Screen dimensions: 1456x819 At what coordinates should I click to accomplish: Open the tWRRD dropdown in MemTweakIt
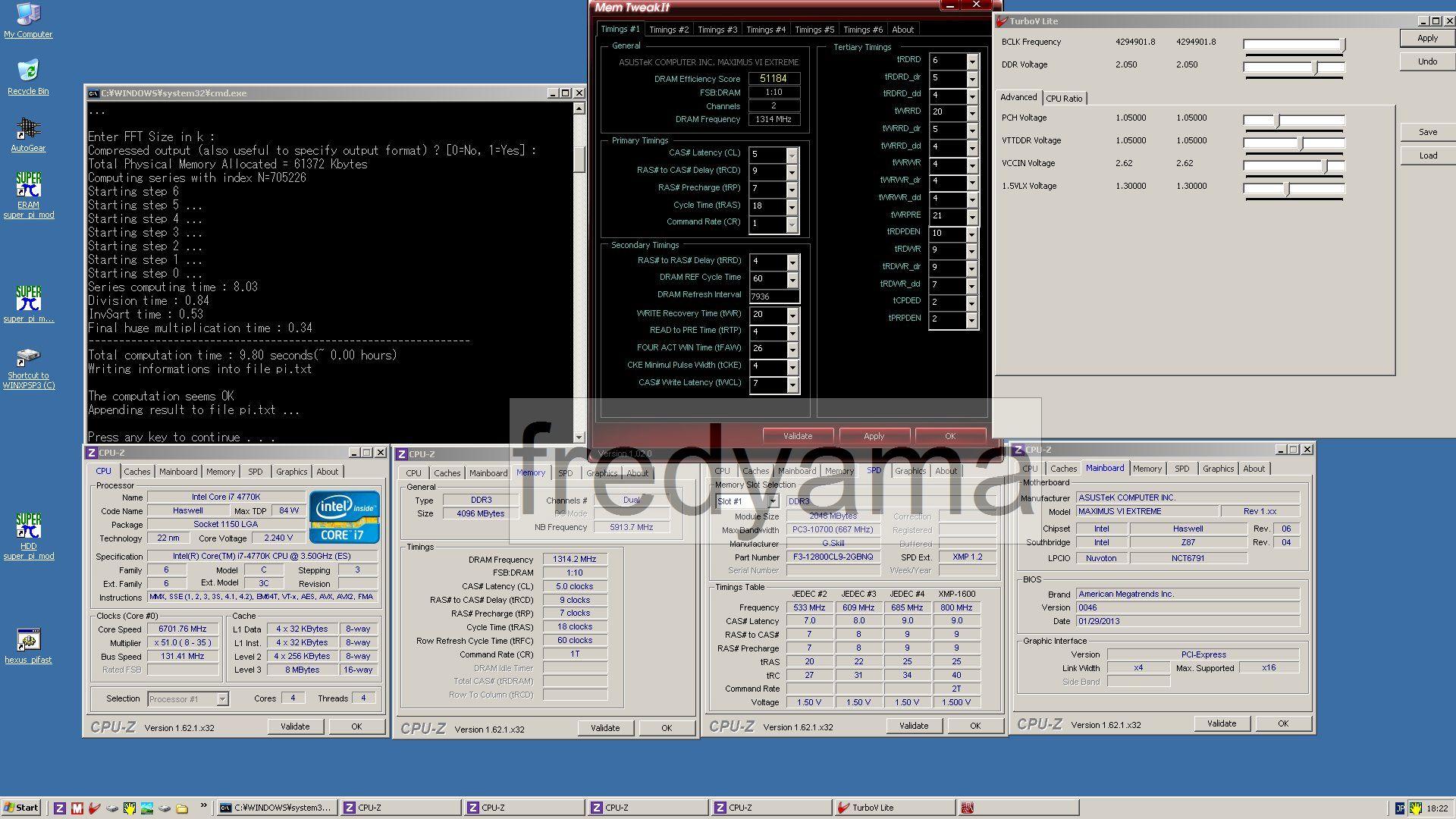coord(972,112)
